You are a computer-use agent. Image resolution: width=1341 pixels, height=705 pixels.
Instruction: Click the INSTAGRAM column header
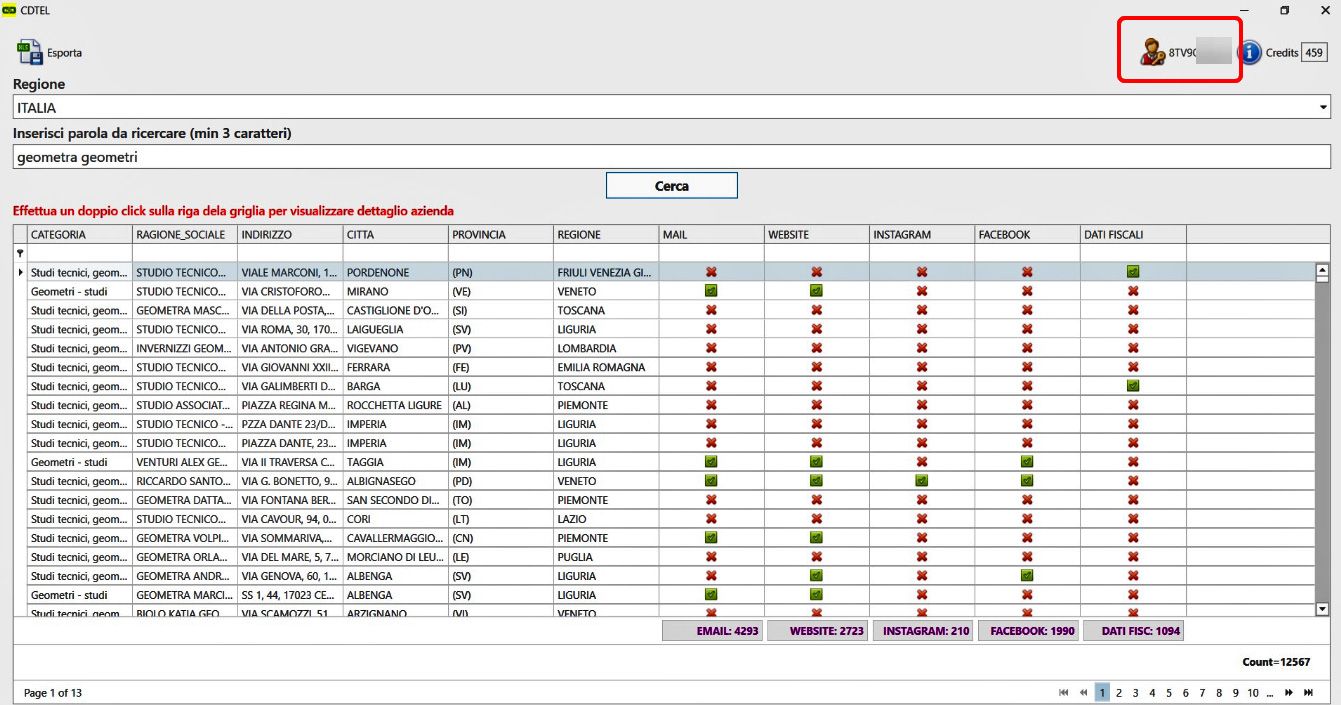pos(922,235)
